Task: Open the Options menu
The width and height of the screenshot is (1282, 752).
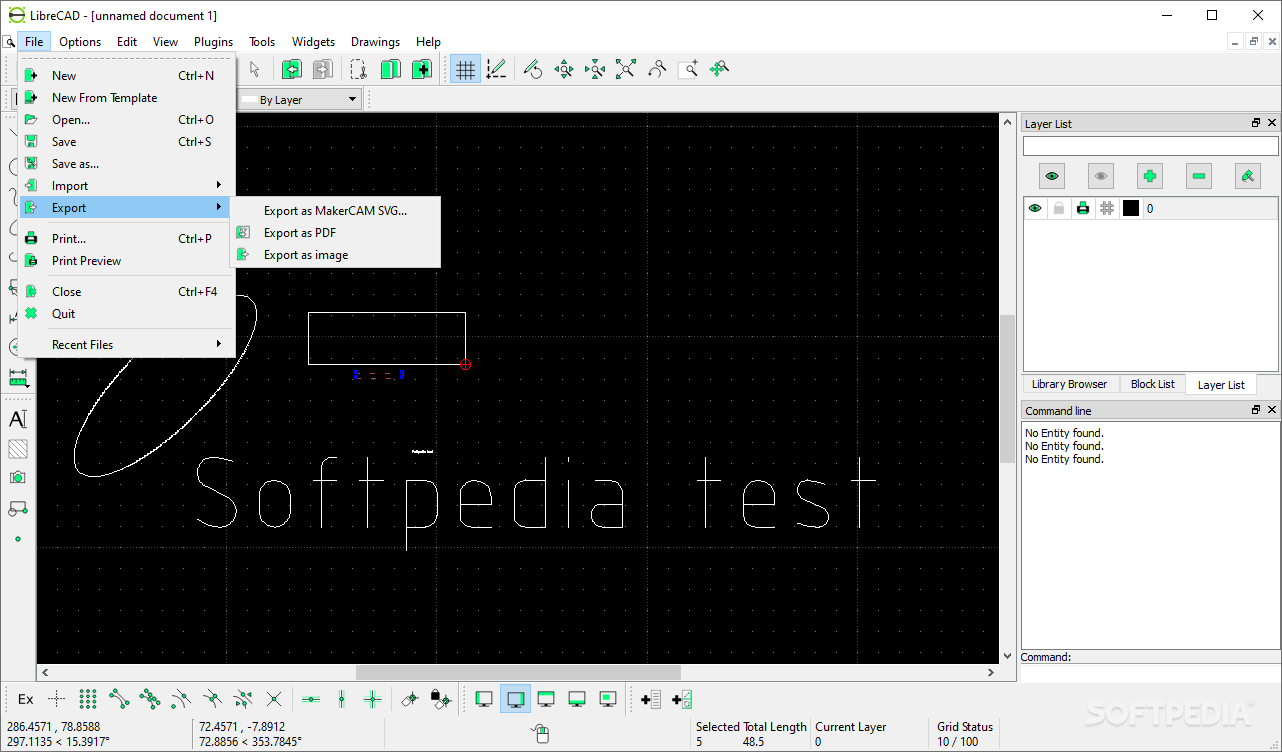Action: 80,42
